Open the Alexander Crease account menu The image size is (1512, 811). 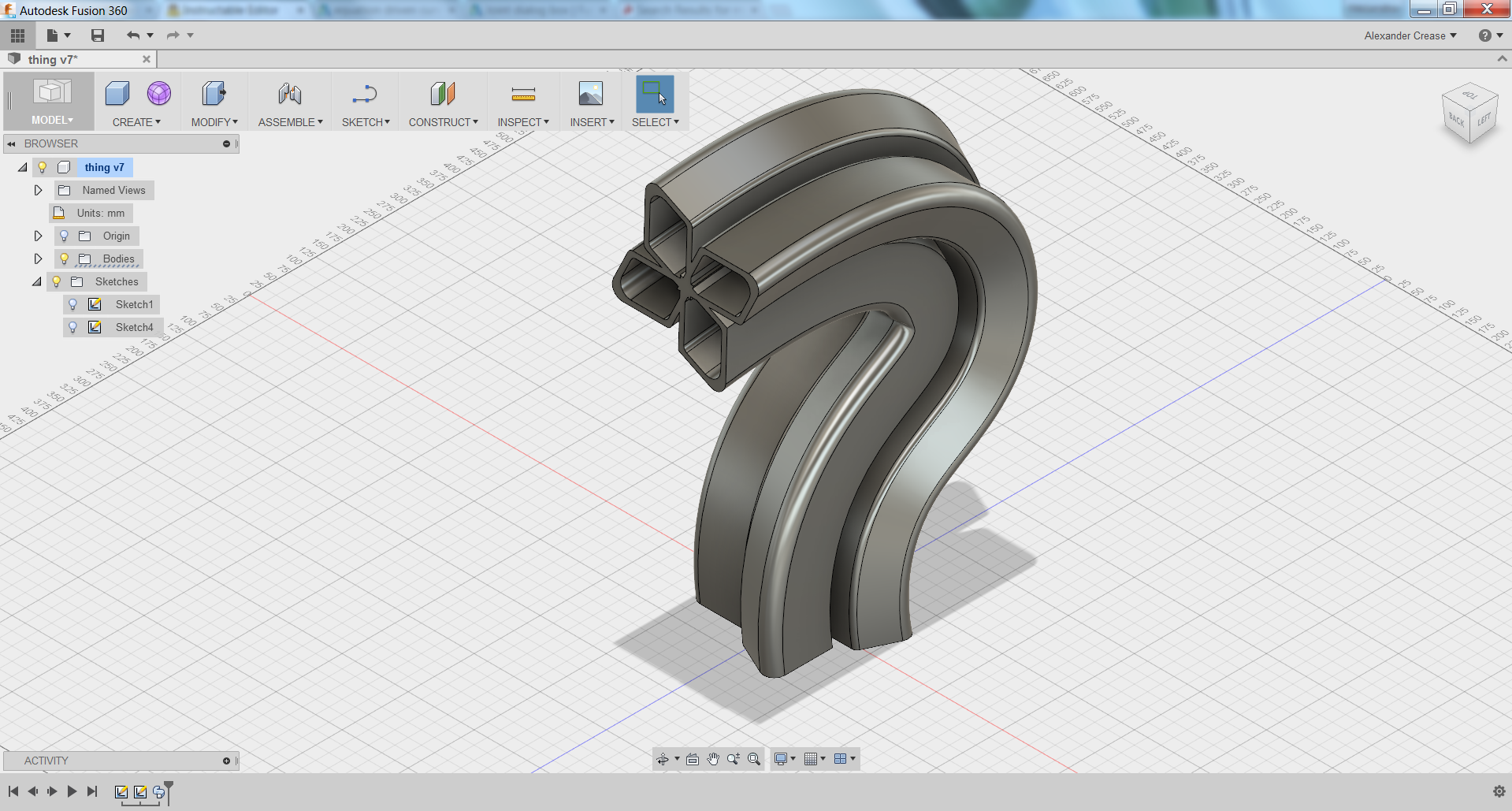click(1410, 35)
